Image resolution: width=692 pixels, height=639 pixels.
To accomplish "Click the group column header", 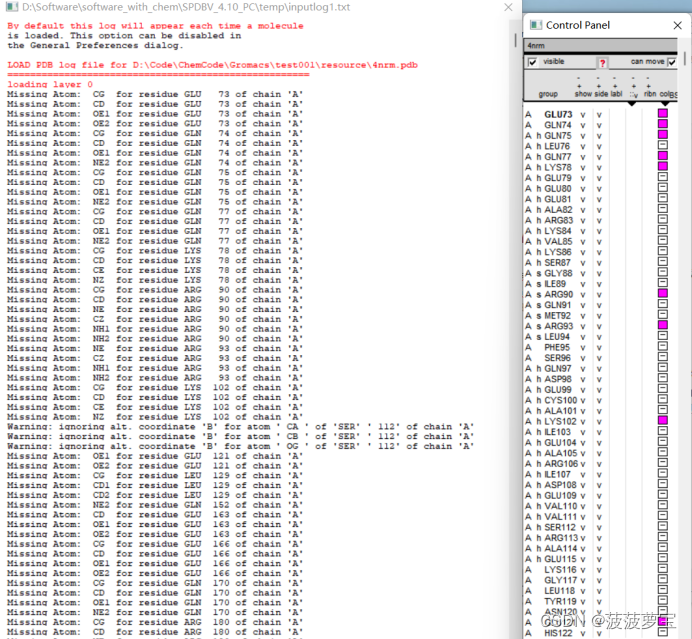I will point(548,94).
